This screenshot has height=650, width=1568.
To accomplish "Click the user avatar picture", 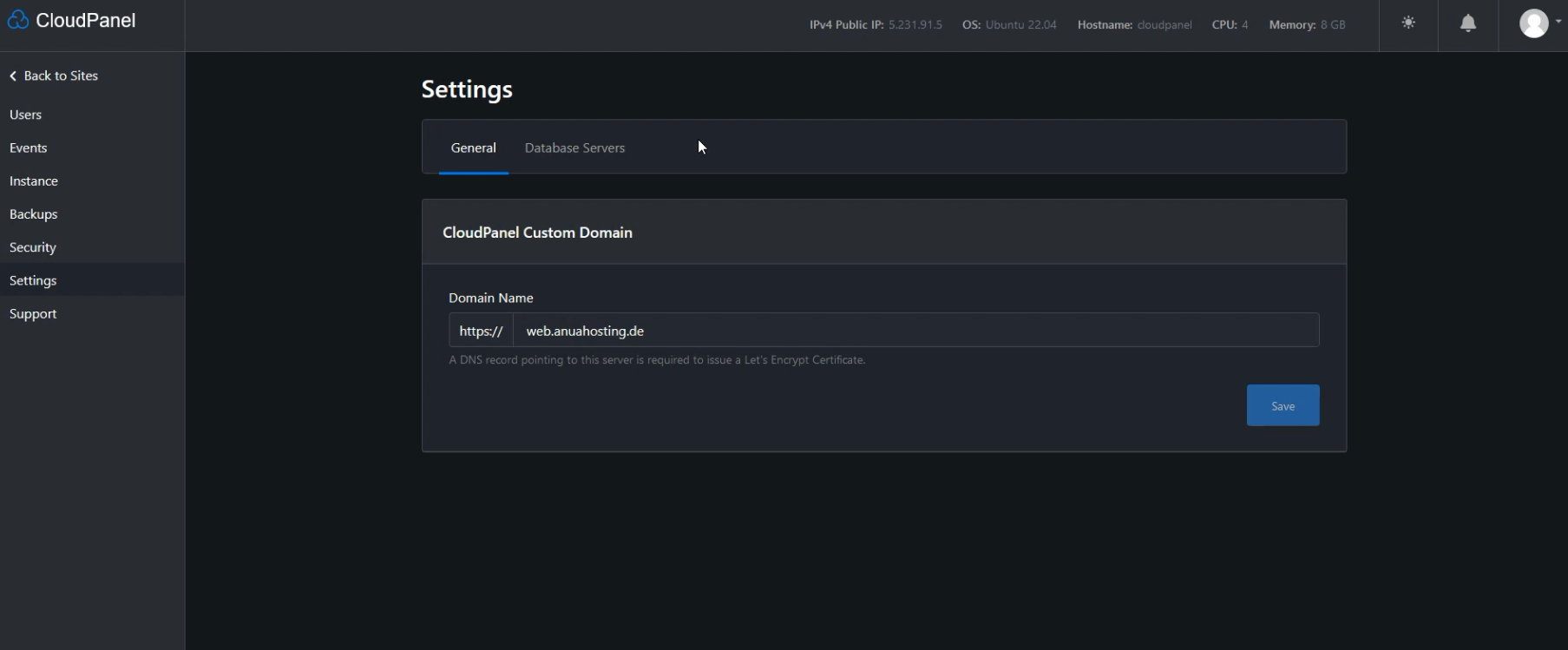I will tap(1533, 23).
